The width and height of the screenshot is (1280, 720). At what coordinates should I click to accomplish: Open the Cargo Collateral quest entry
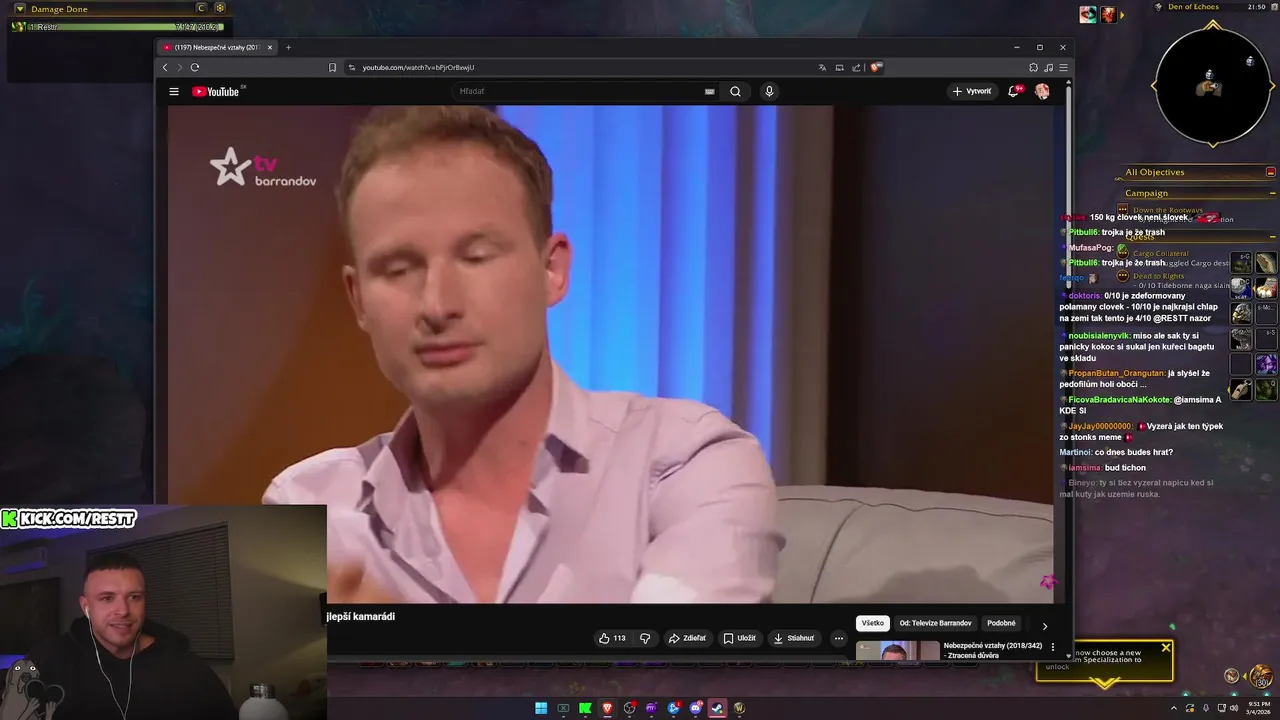[x=1160, y=254]
